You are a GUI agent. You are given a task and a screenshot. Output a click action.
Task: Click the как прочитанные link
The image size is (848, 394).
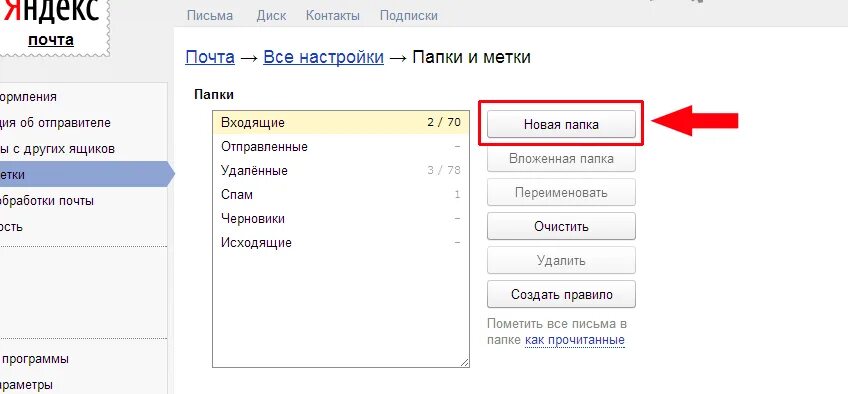pos(574,340)
